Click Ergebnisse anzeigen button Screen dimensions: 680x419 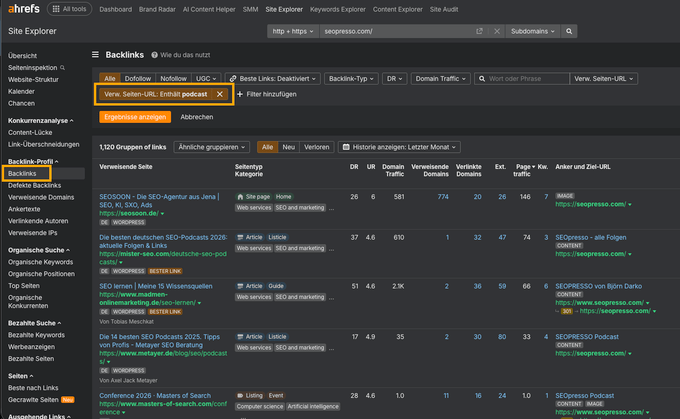pyautogui.click(x=135, y=117)
